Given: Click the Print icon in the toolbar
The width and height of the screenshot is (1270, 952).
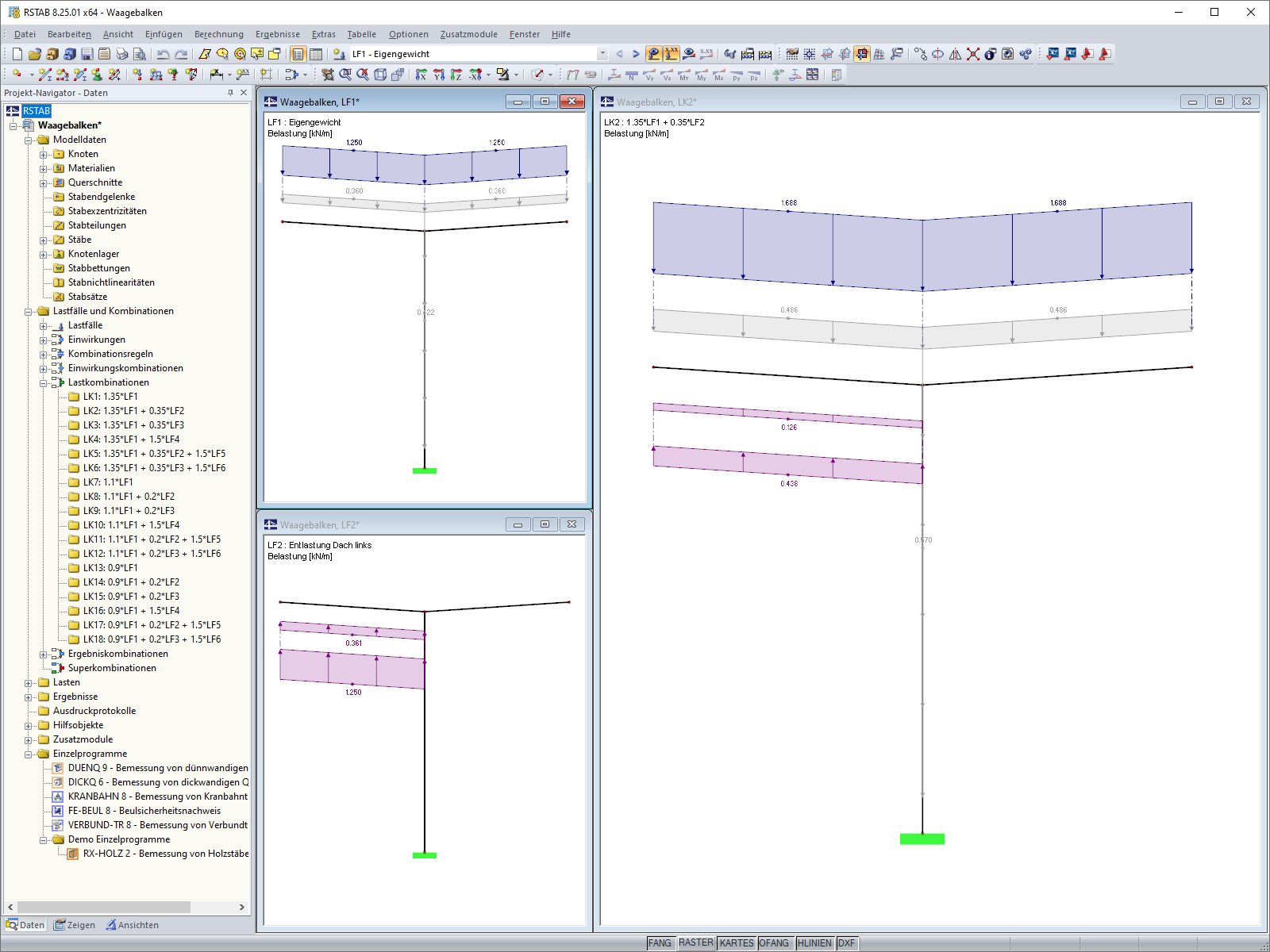Looking at the screenshot, I should pos(121,54).
